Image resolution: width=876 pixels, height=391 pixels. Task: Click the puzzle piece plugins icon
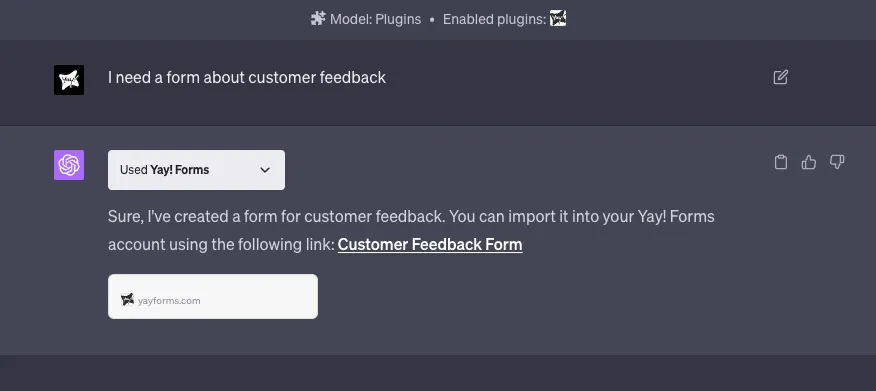318,19
